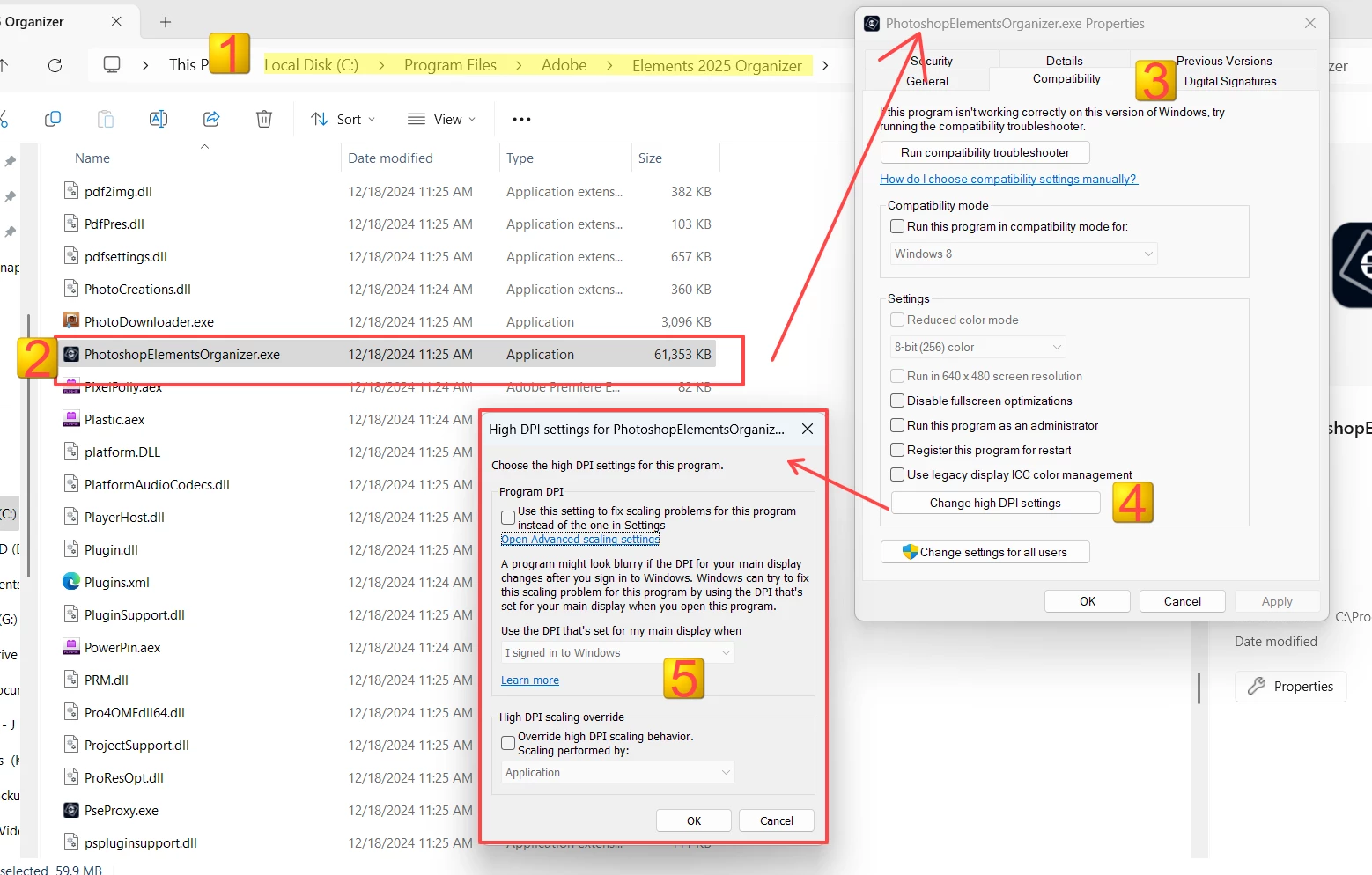The width and height of the screenshot is (1372, 875).
Task: Click the Delete trash icon in Explorer toolbar
Action: tap(264, 119)
